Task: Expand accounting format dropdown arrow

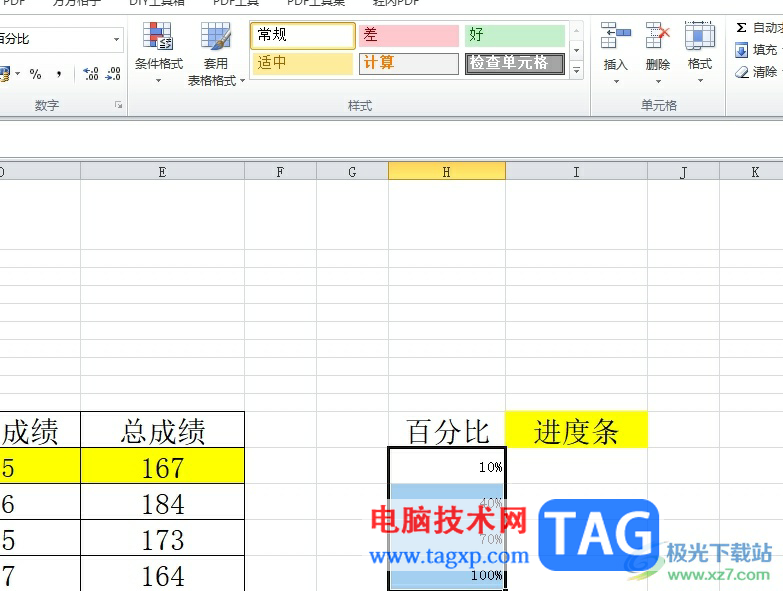Action: click(x=18, y=74)
